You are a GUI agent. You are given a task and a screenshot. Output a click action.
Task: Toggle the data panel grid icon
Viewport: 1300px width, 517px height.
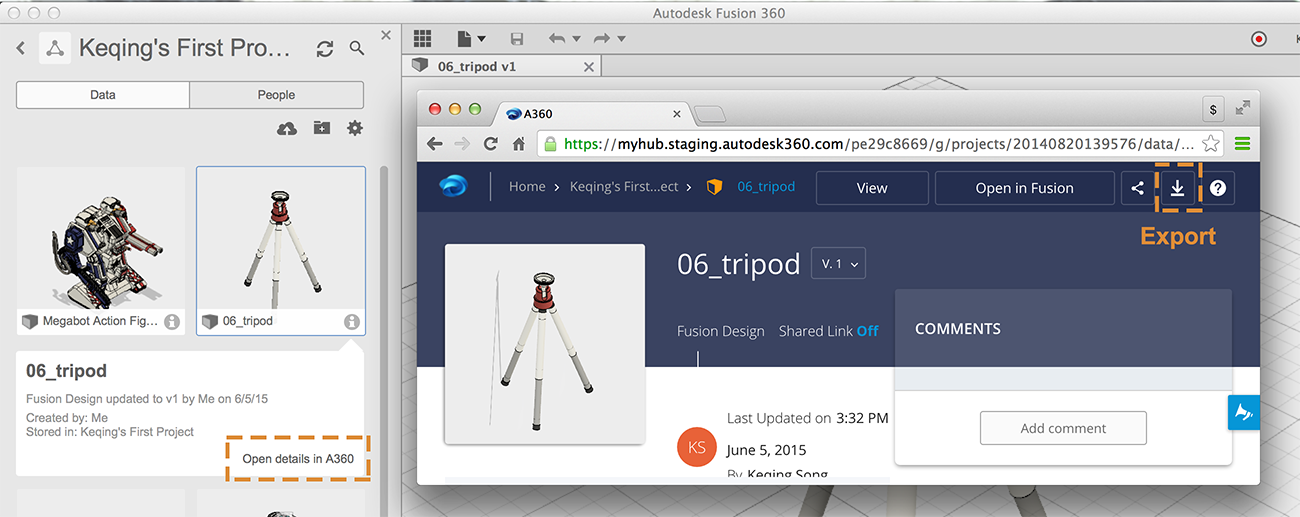(422, 38)
